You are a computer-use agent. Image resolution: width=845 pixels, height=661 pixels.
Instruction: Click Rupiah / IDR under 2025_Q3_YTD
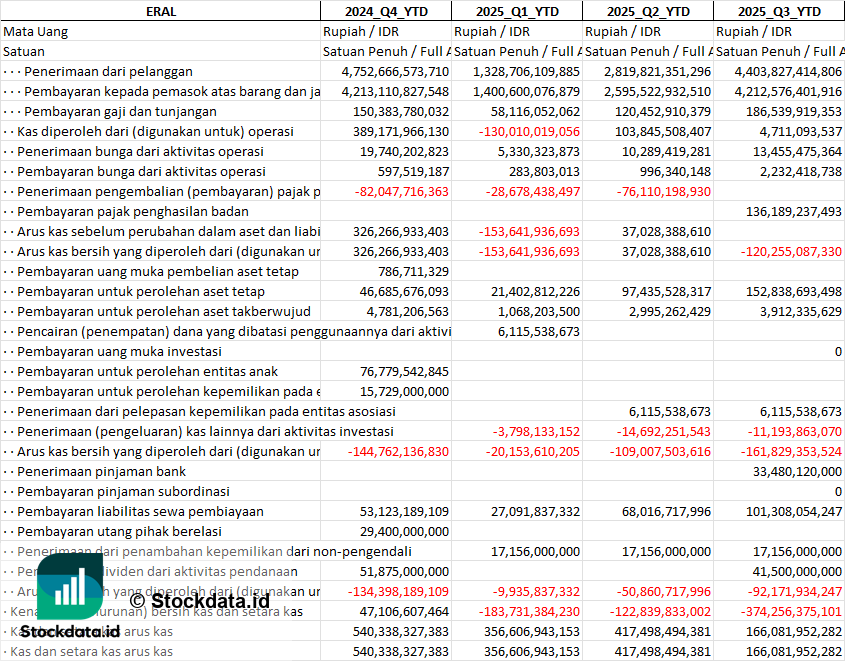point(753,32)
